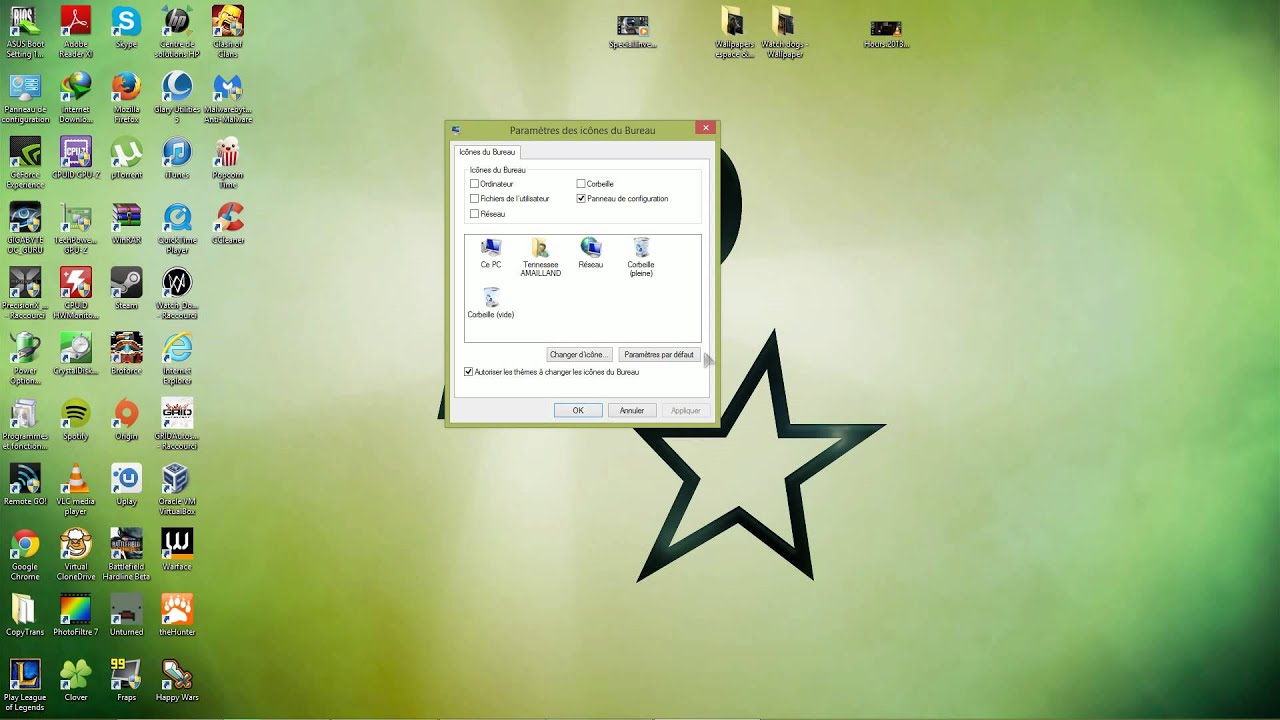Select the Broforce desktop icon
The height and width of the screenshot is (720, 1280).
(126, 354)
